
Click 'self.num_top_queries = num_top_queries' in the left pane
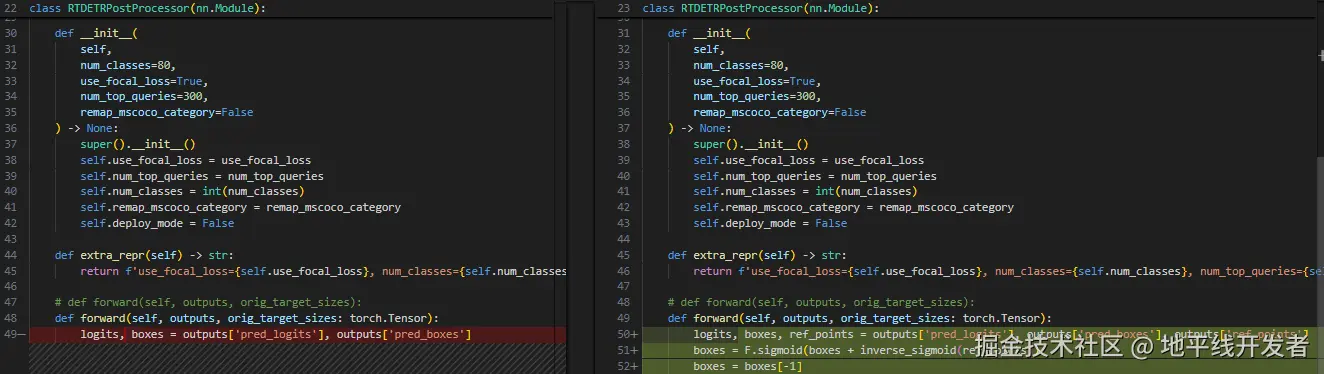[202, 176]
